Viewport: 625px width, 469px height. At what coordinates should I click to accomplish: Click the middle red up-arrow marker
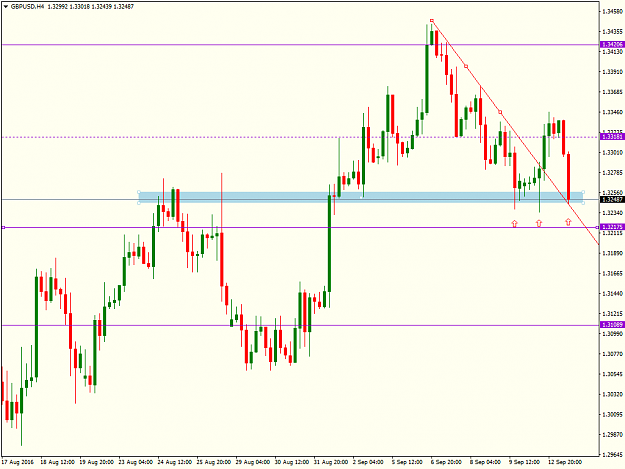pos(539,223)
